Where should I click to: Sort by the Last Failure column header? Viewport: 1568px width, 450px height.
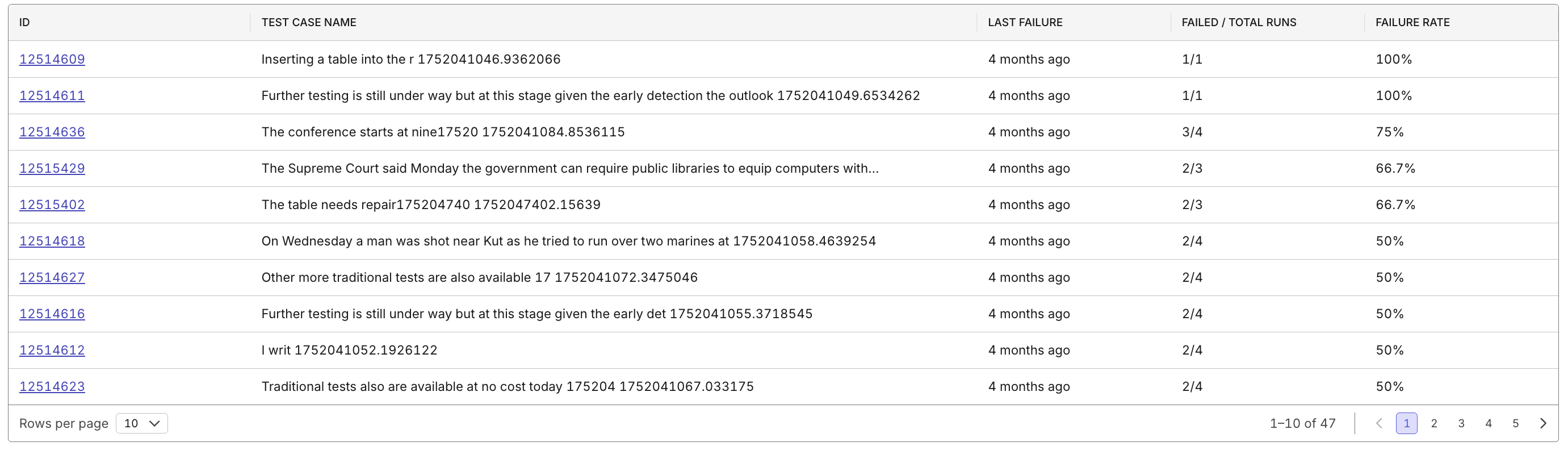click(x=1025, y=23)
